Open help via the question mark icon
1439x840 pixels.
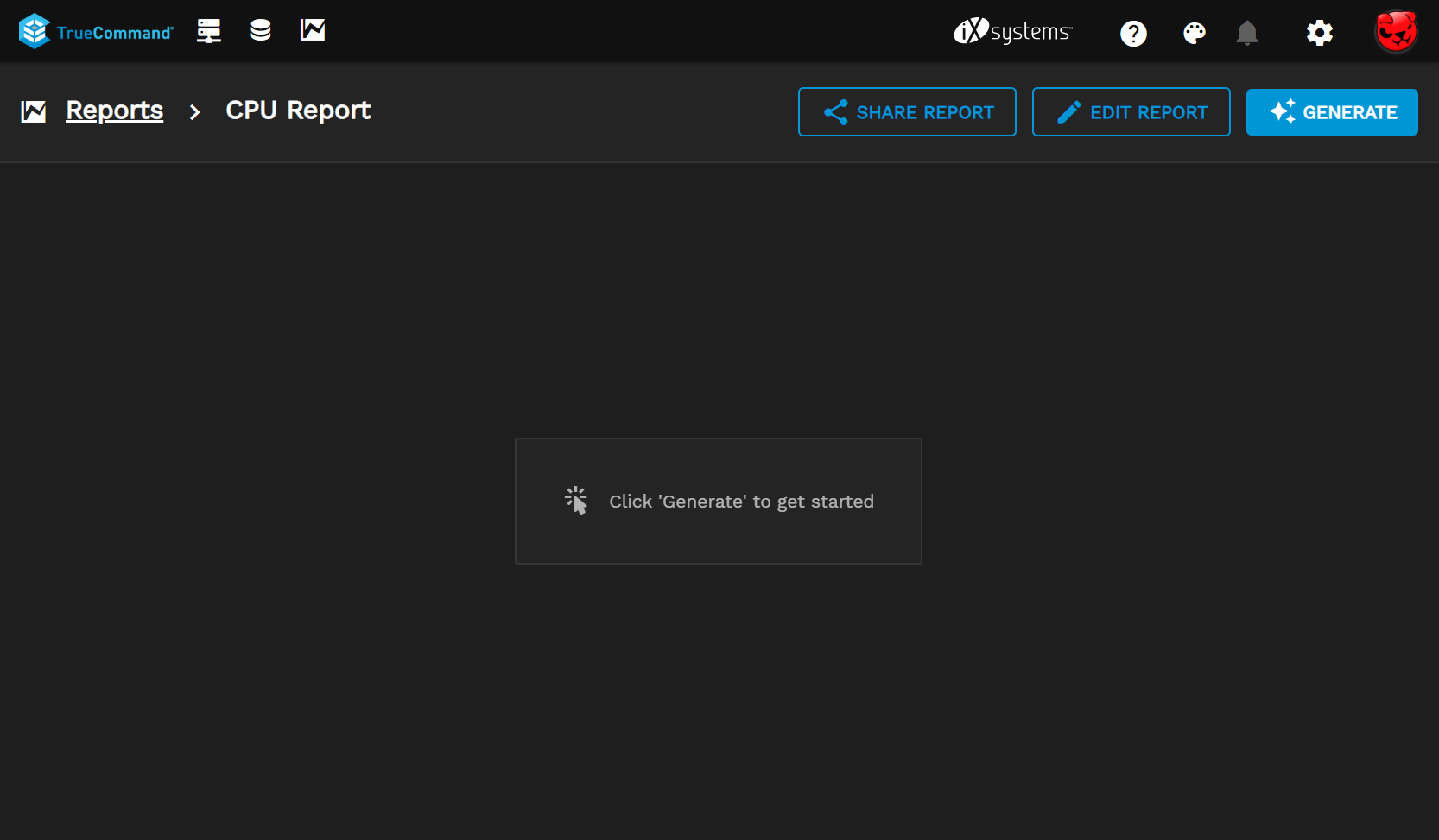1133,33
